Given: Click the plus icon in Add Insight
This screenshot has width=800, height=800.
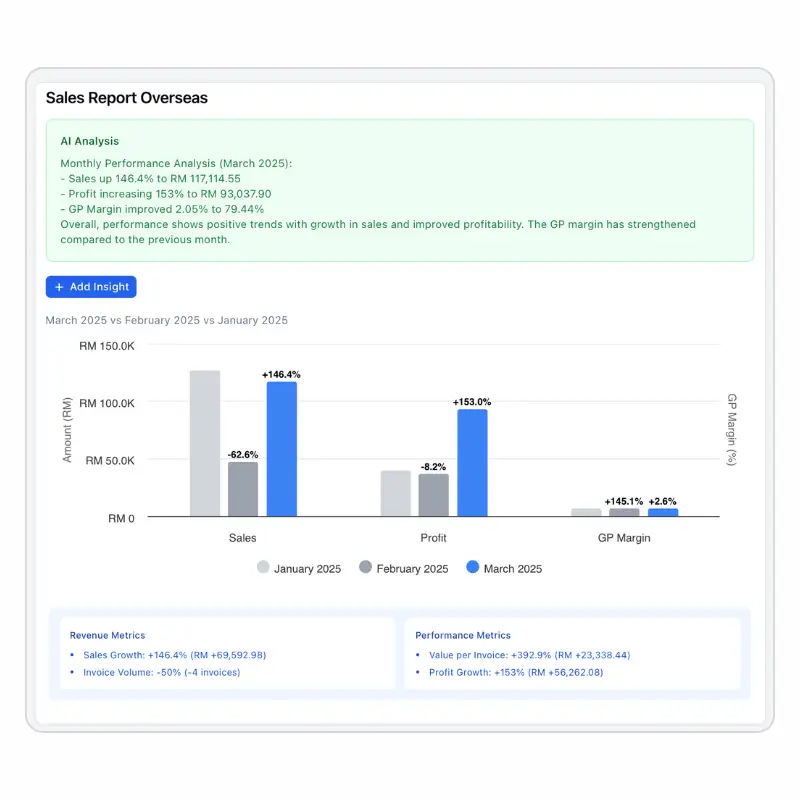Looking at the screenshot, I should (59, 287).
